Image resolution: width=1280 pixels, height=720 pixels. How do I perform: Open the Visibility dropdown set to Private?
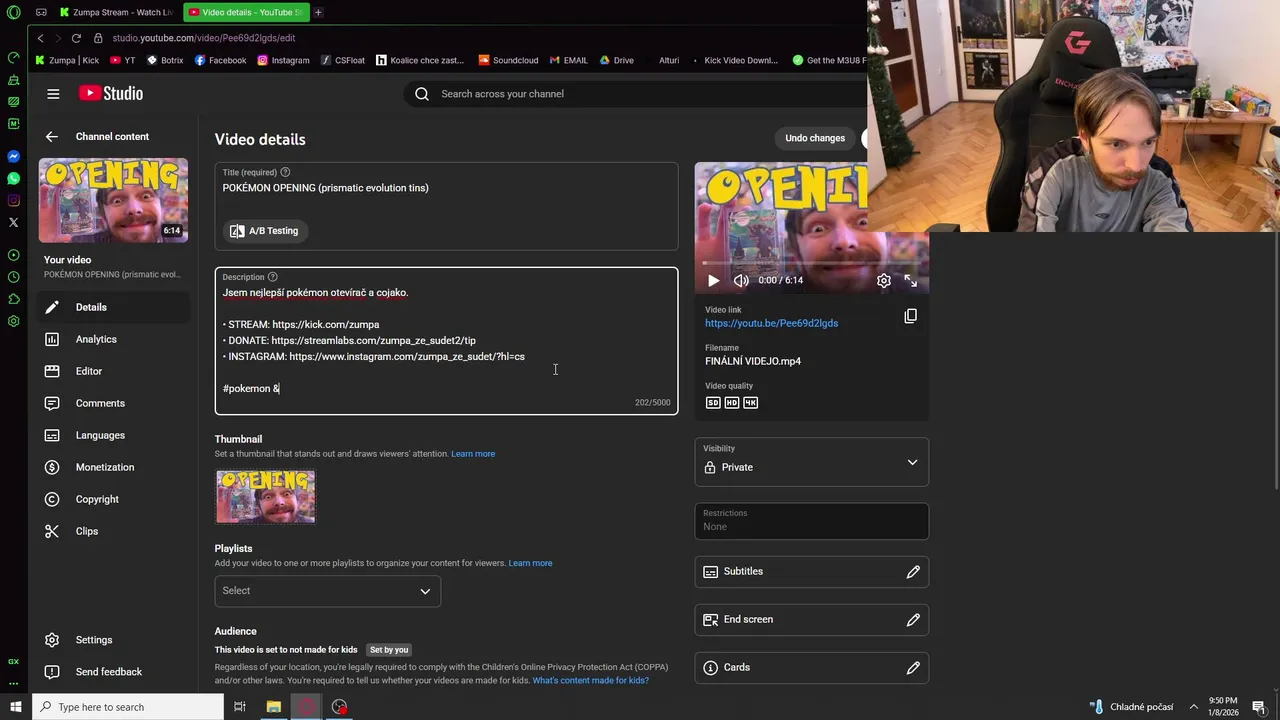[x=812, y=462]
